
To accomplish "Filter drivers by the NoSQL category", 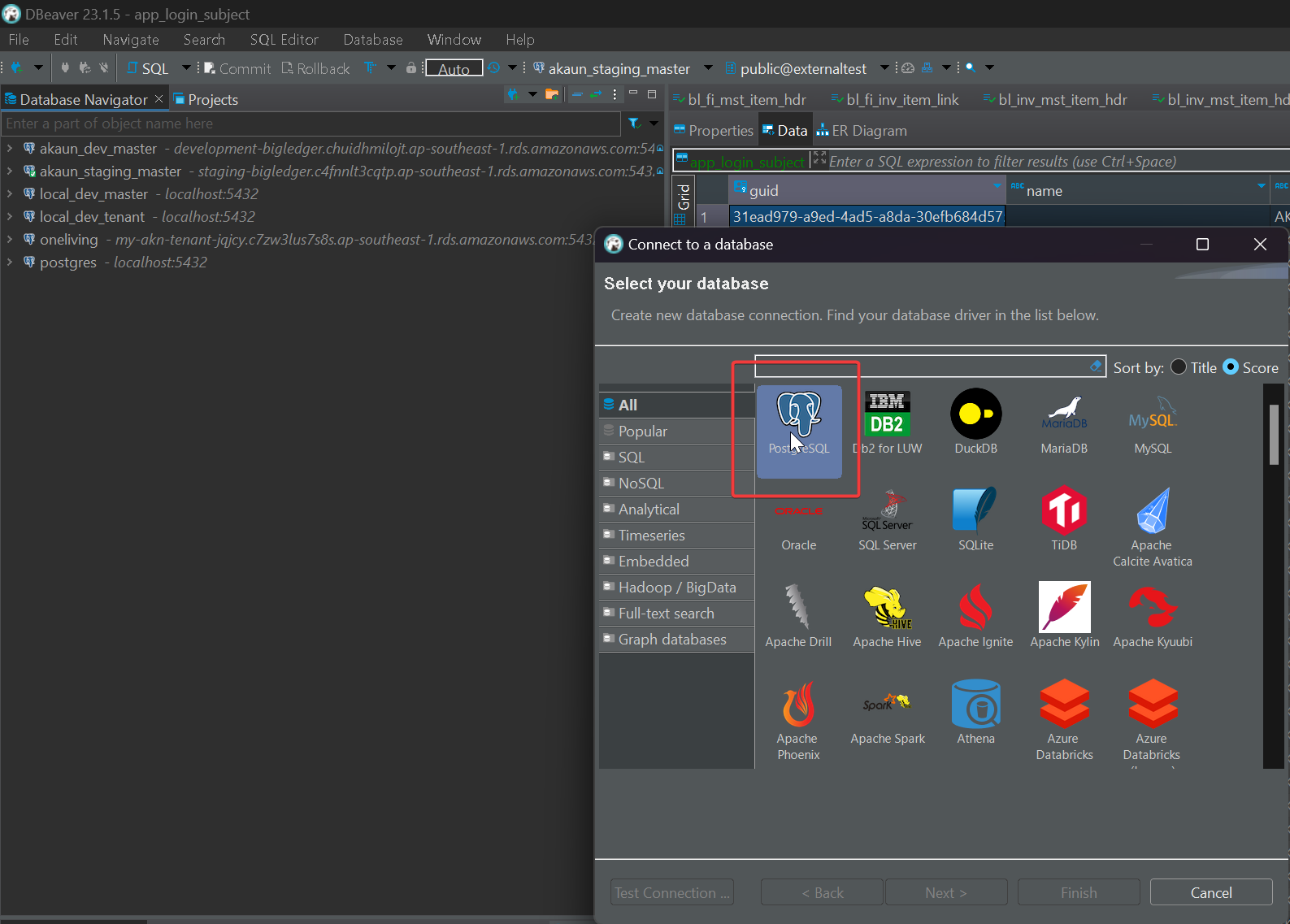I will (x=641, y=484).
